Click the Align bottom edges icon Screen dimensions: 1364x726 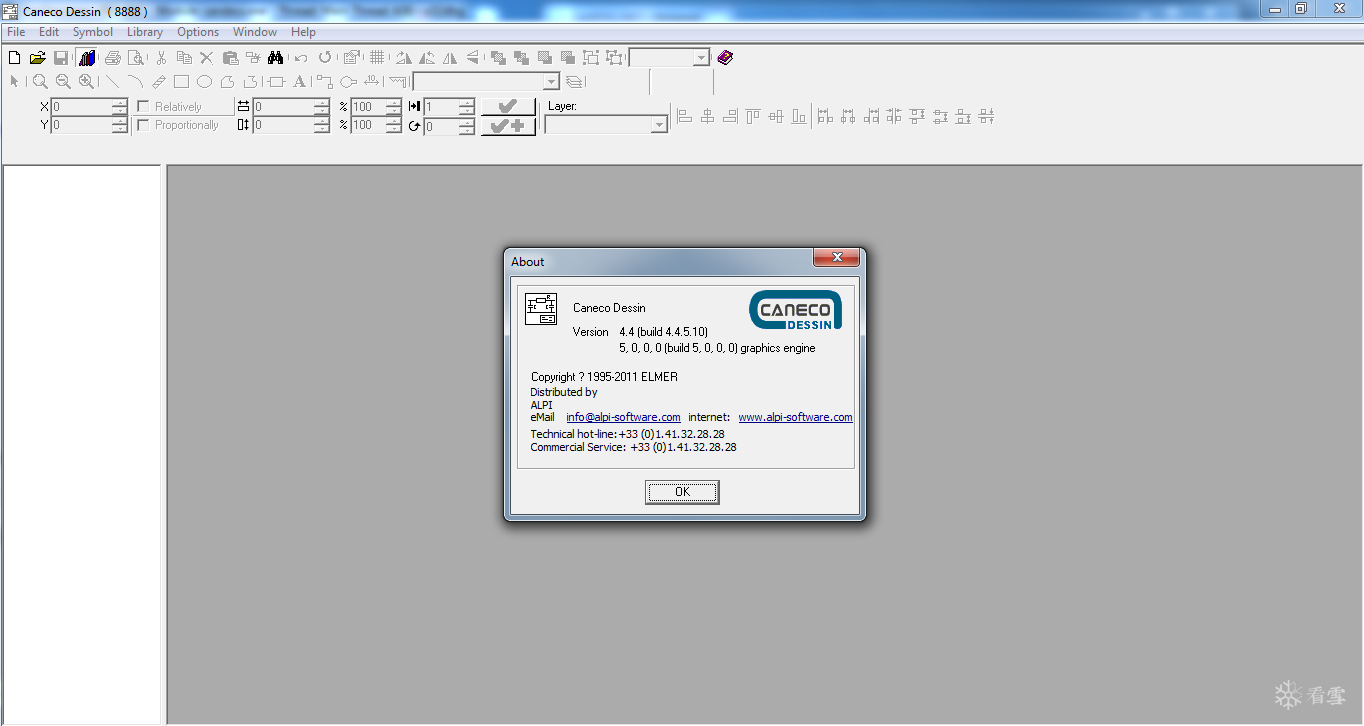point(798,116)
